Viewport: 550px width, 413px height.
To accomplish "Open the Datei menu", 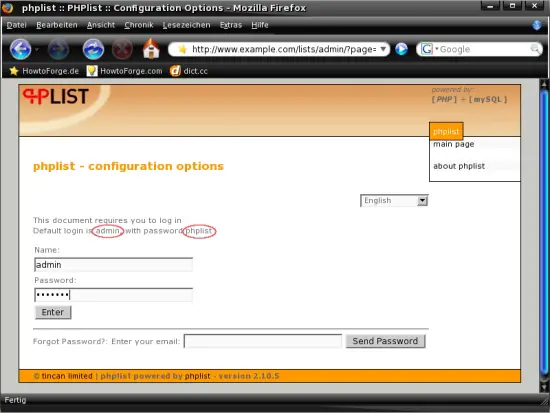I will pyautogui.click(x=16, y=25).
